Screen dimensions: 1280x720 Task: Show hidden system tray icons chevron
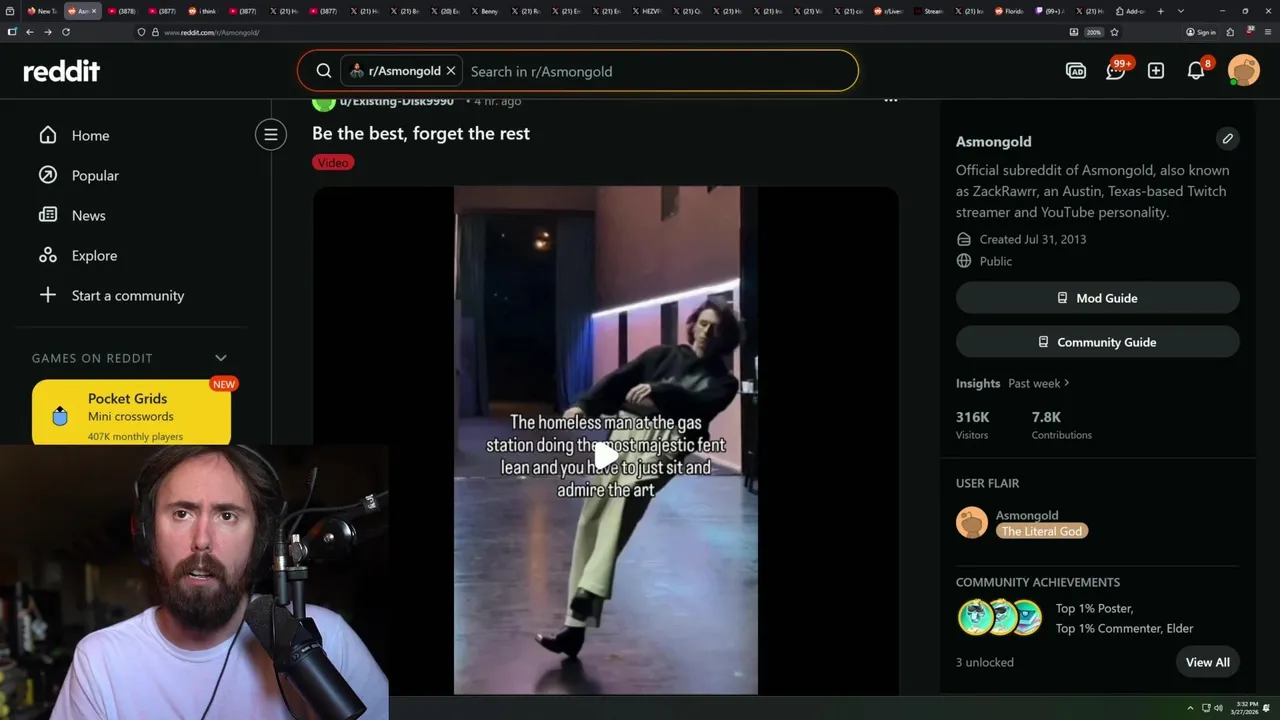click(1190, 708)
